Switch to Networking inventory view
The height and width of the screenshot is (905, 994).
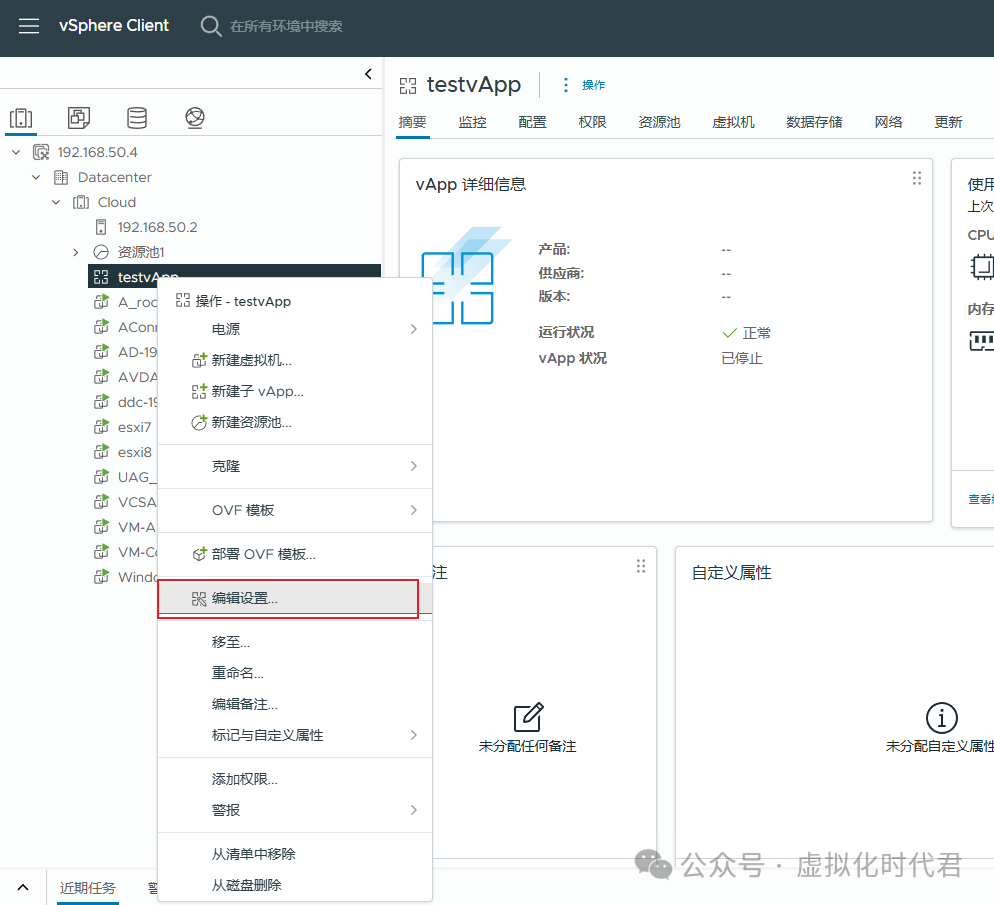(195, 118)
